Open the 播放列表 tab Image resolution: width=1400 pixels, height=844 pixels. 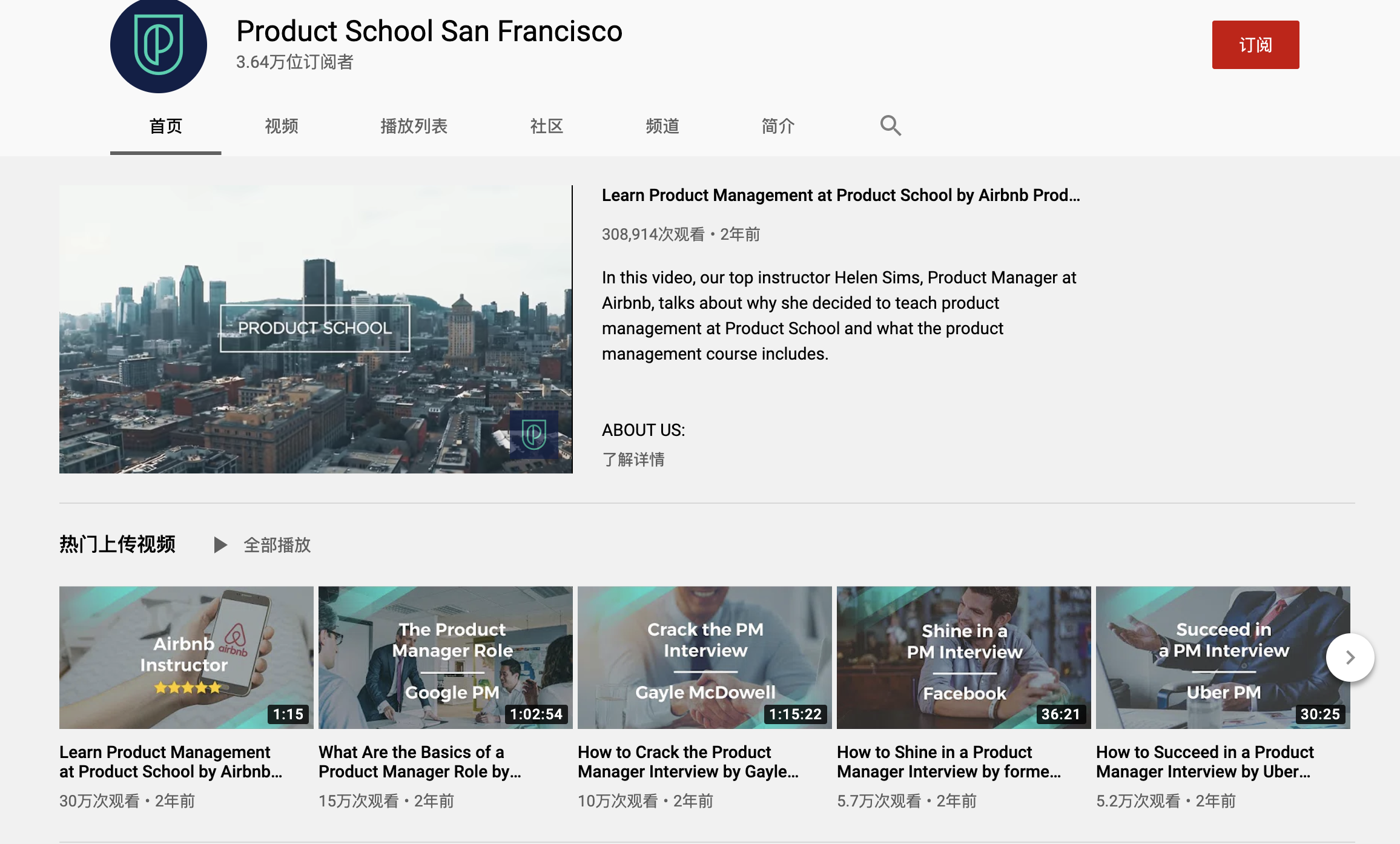pos(414,126)
